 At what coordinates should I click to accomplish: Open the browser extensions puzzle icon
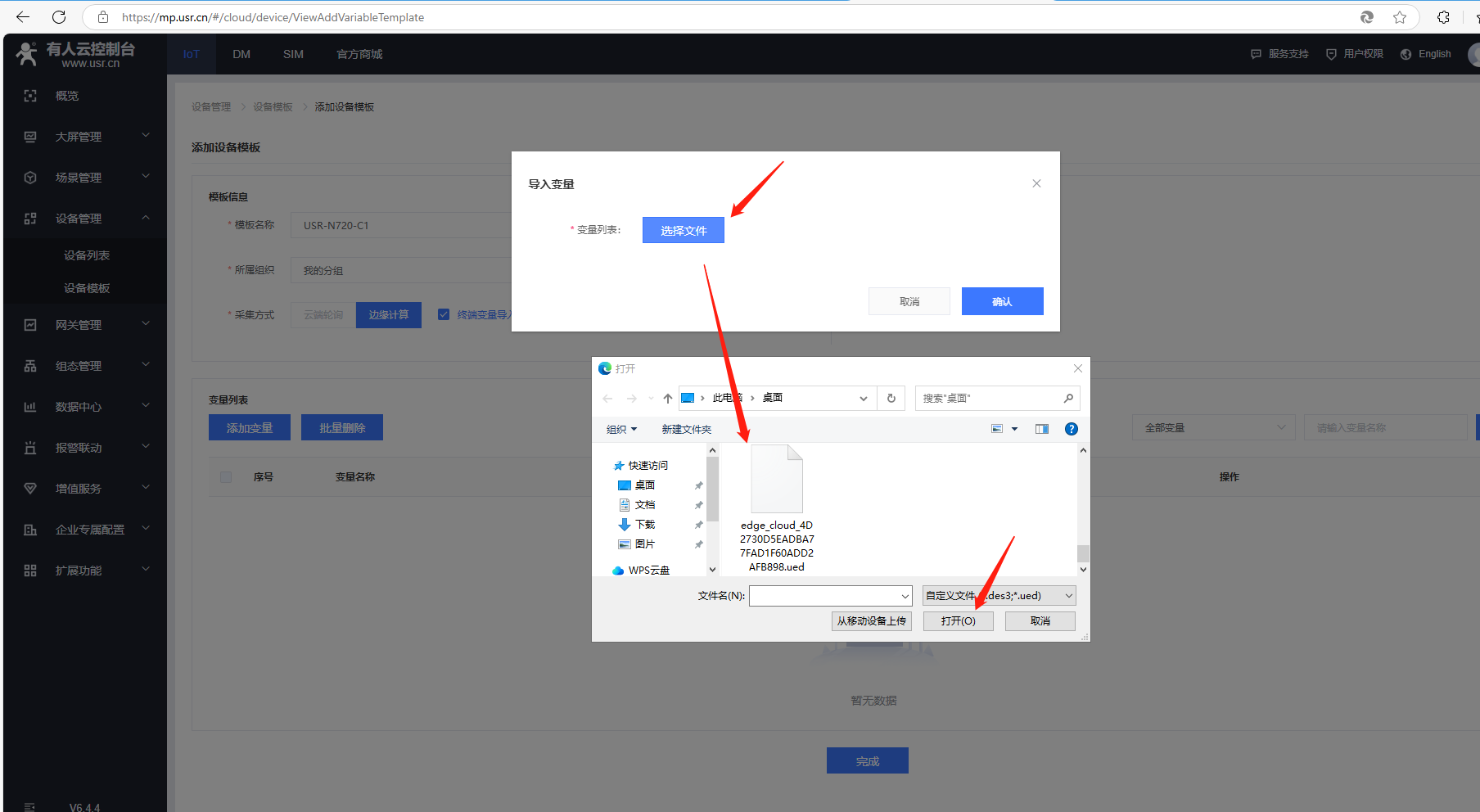pyautogui.click(x=1443, y=17)
